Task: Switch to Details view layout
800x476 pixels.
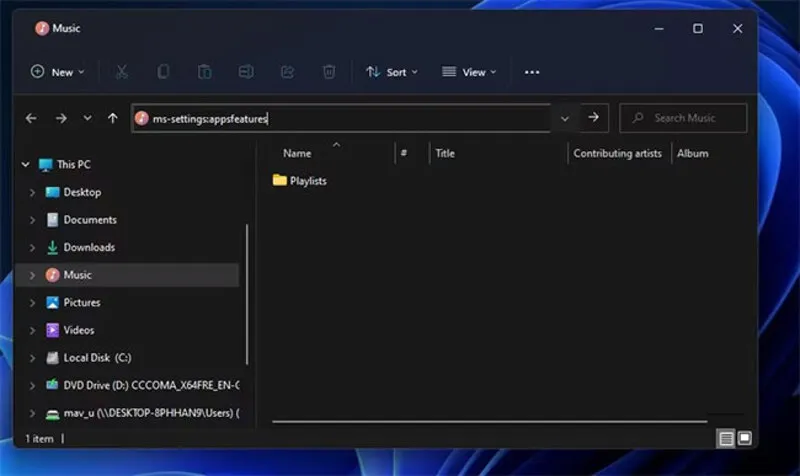Action: 726,438
